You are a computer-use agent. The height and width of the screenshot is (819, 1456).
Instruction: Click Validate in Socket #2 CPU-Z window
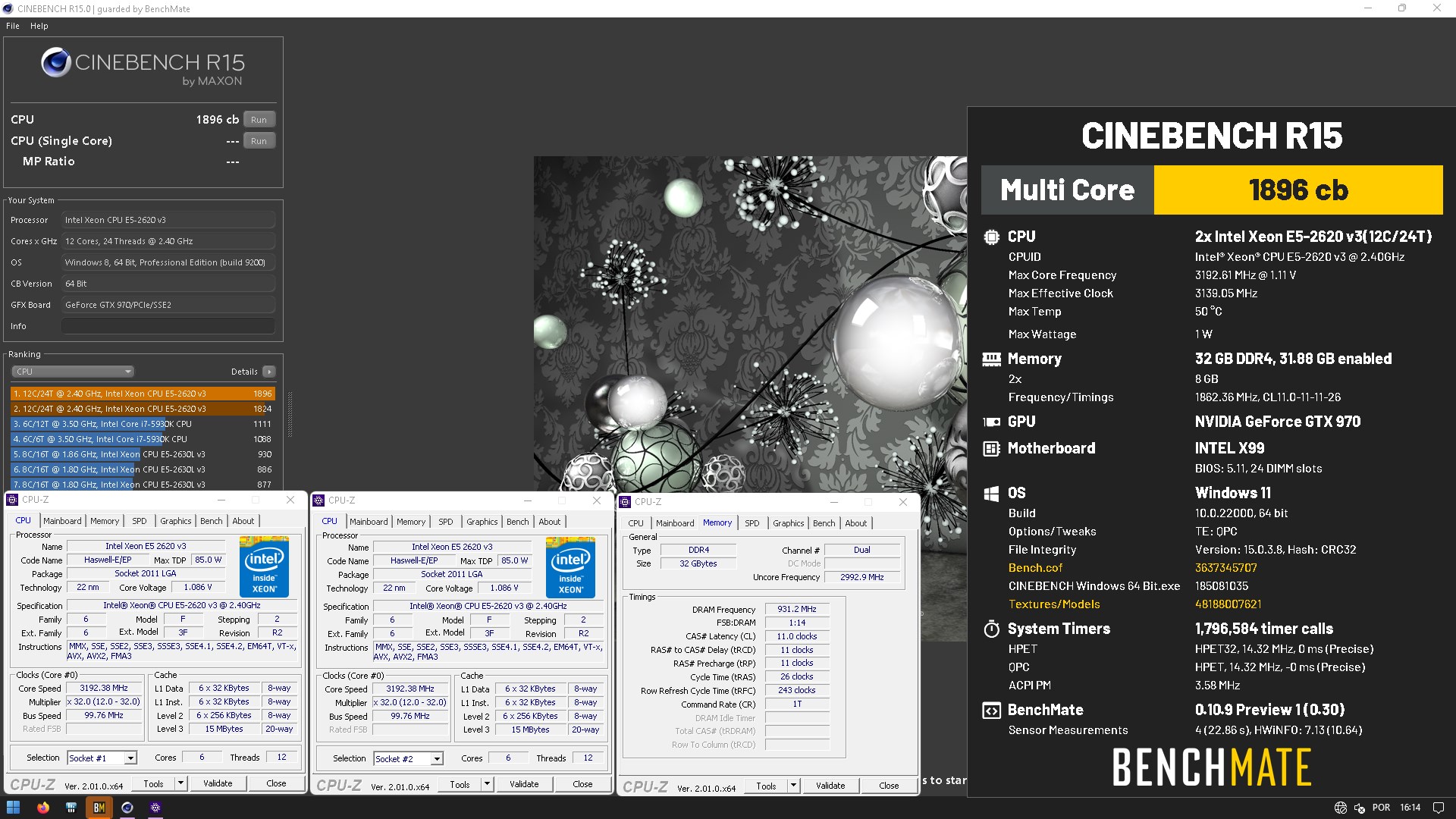coord(524,784)
